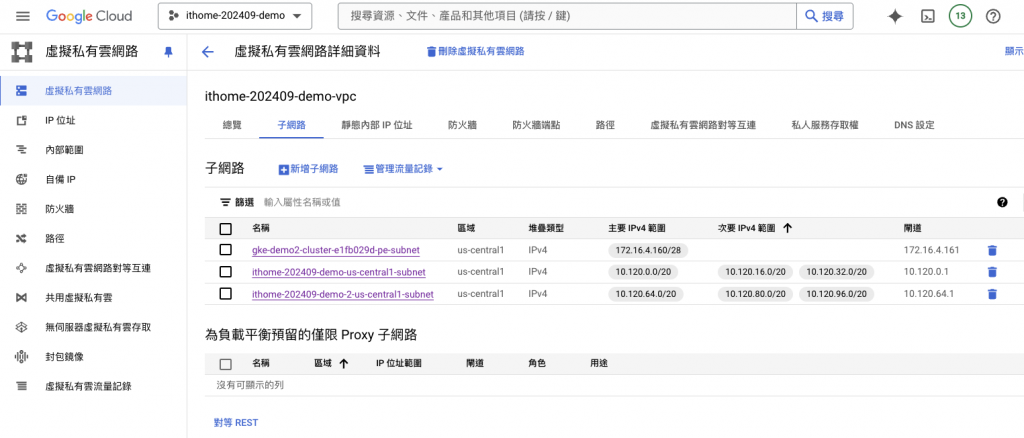Check the ithome-202409-demo-2-us-central1-subnet row

[225, 294]
